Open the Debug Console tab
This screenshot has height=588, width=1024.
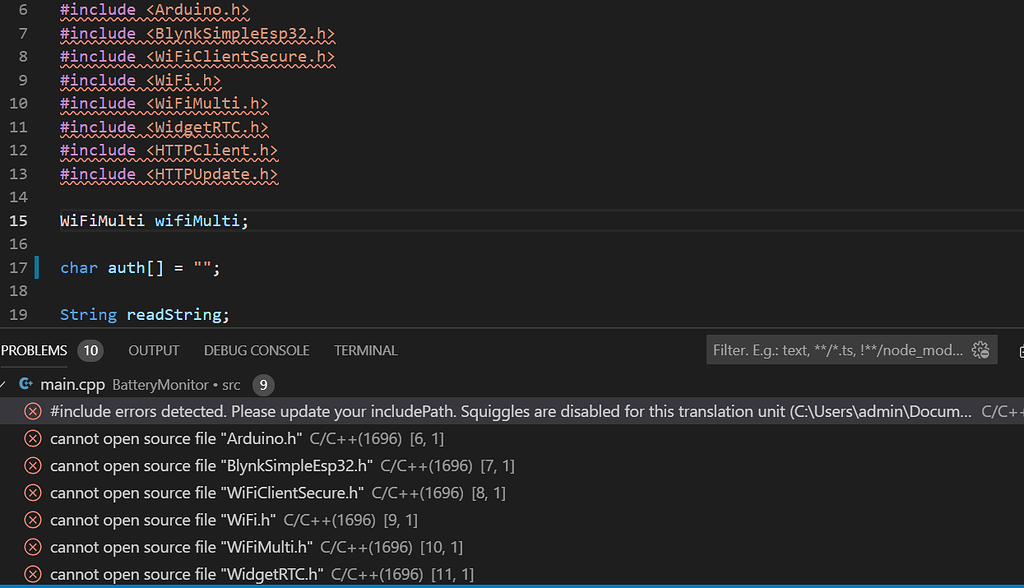pyautogui.click(x=256, y=351)
